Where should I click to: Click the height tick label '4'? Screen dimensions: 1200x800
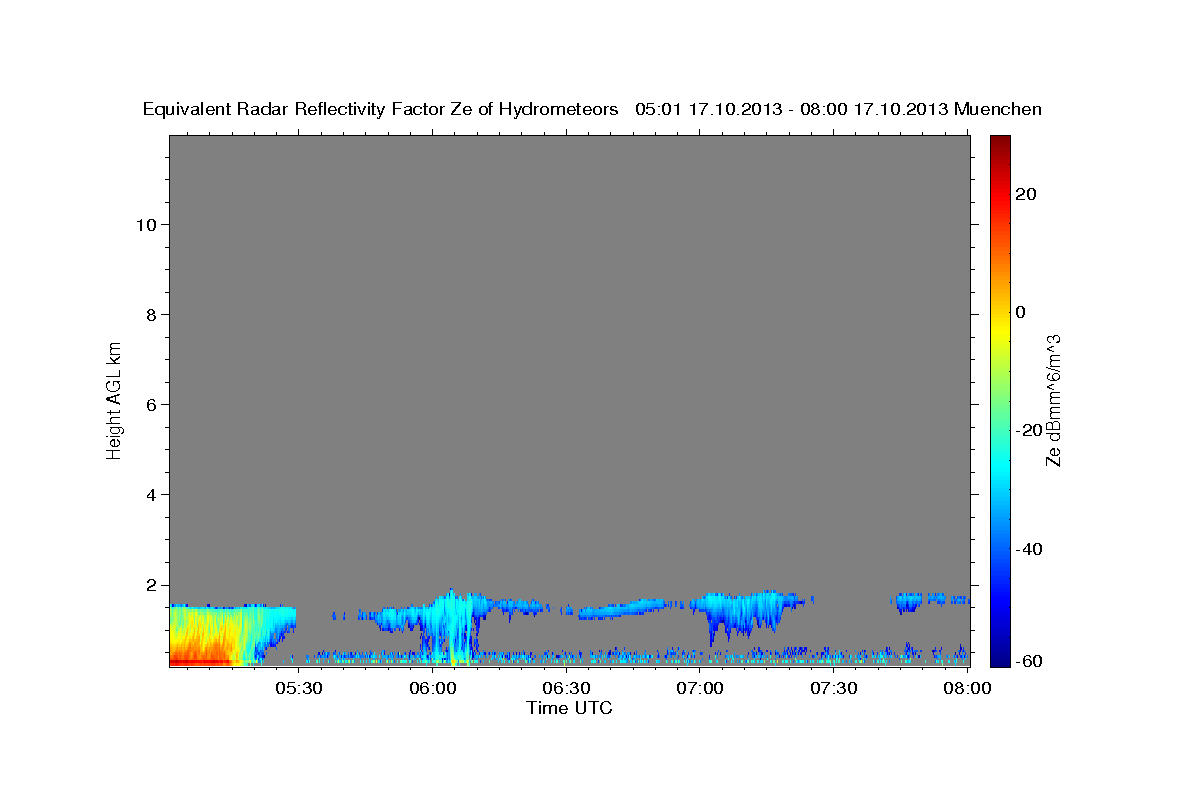151,495
